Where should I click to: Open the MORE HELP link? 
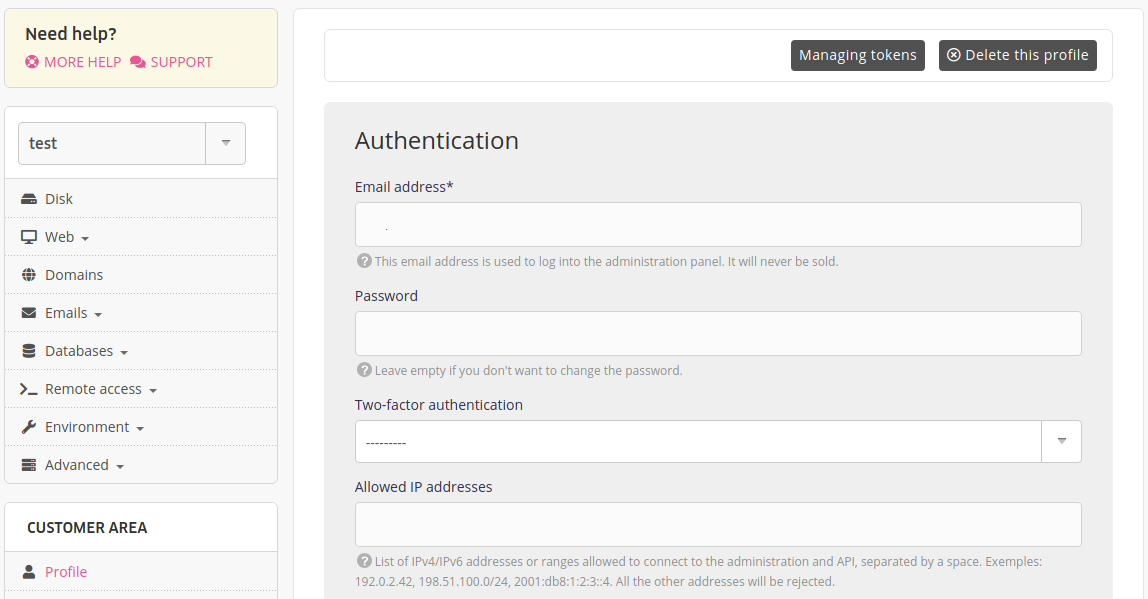click(x=73, y=62)
